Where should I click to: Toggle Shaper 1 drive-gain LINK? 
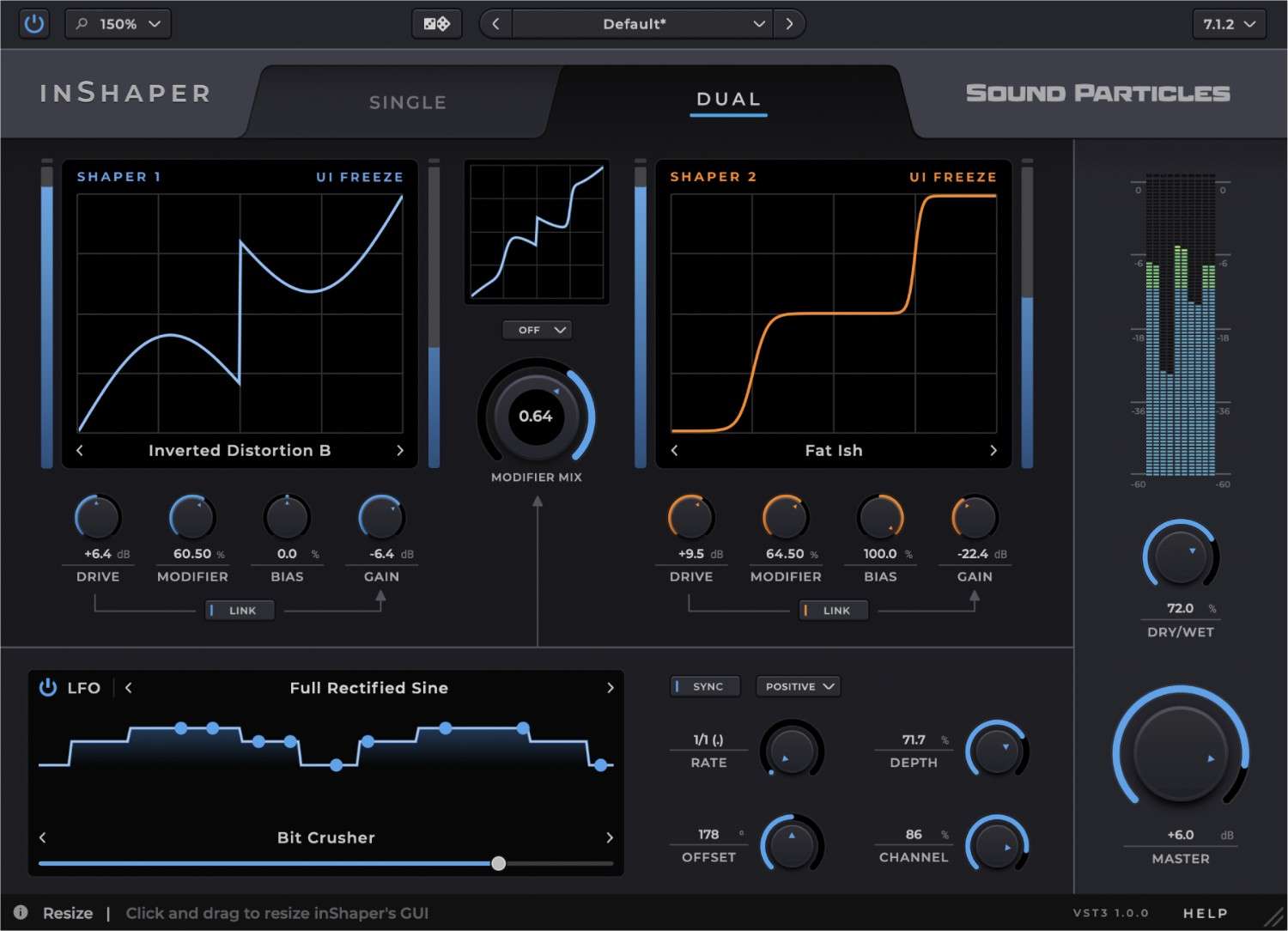[x=240, y=610]
